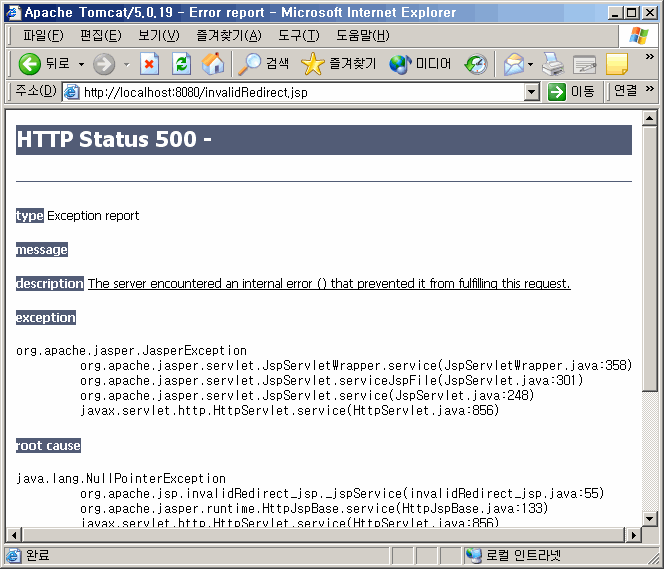Click the 'message' label
This screenshot has width=664, height=569.
(x=42, y=250)
